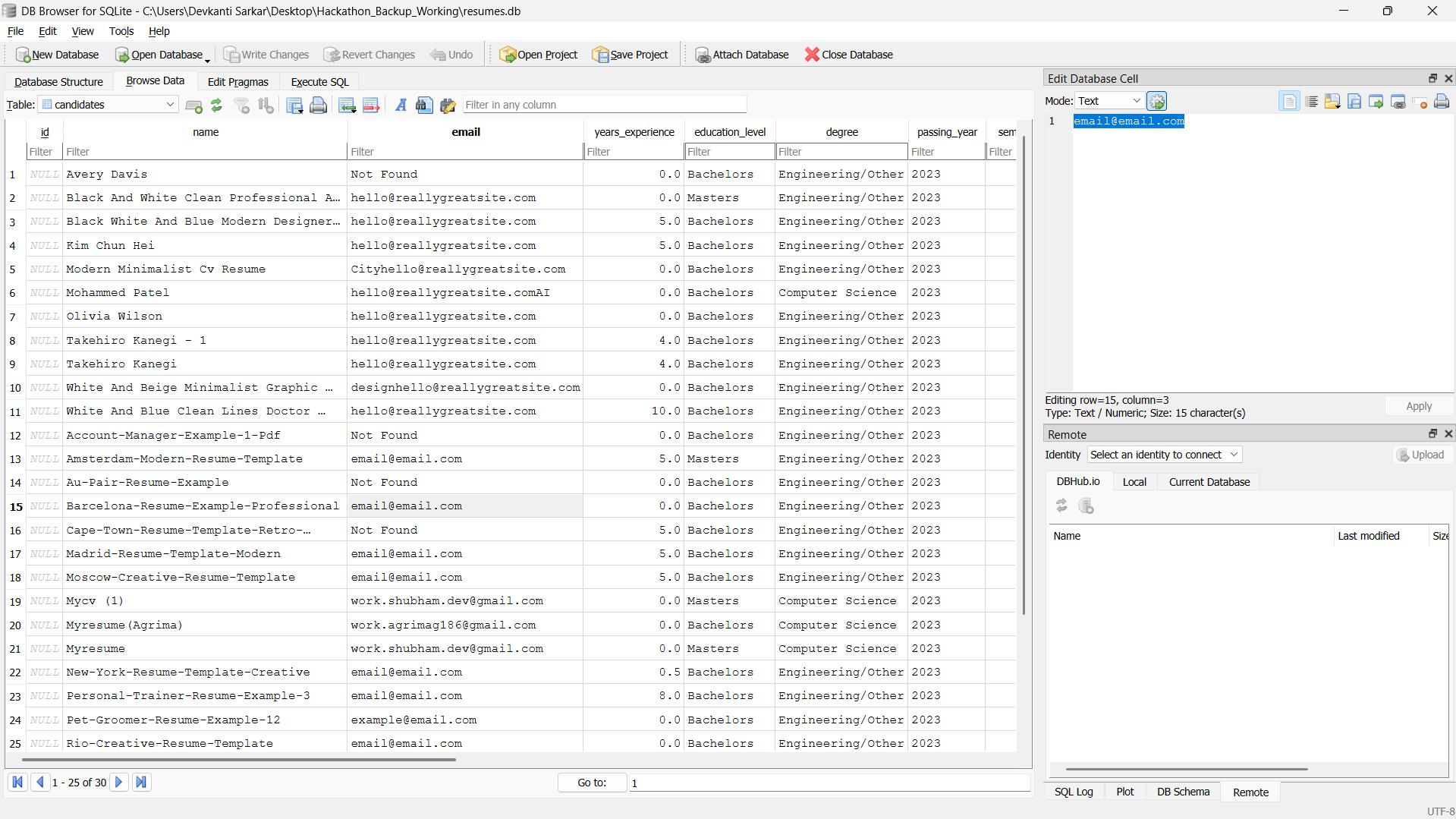Click the delete current record icon
The height and width of the screenshot is (819, 1456).
pyautogui.click(x=371, y=106)
